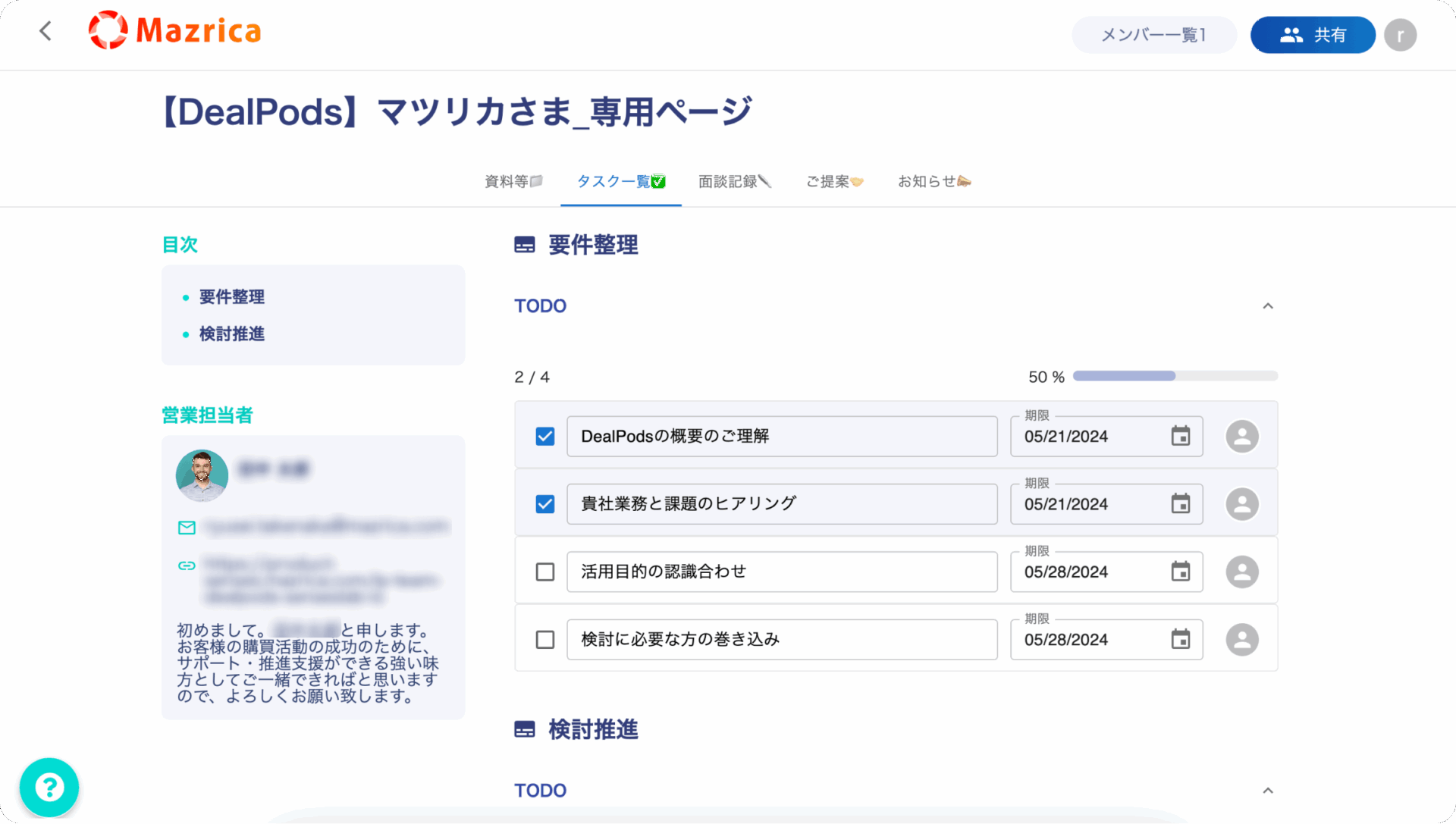This screenshot has height=824, width=1456.
Task: Open the help question mark button
Action: [x=49, y=788]
